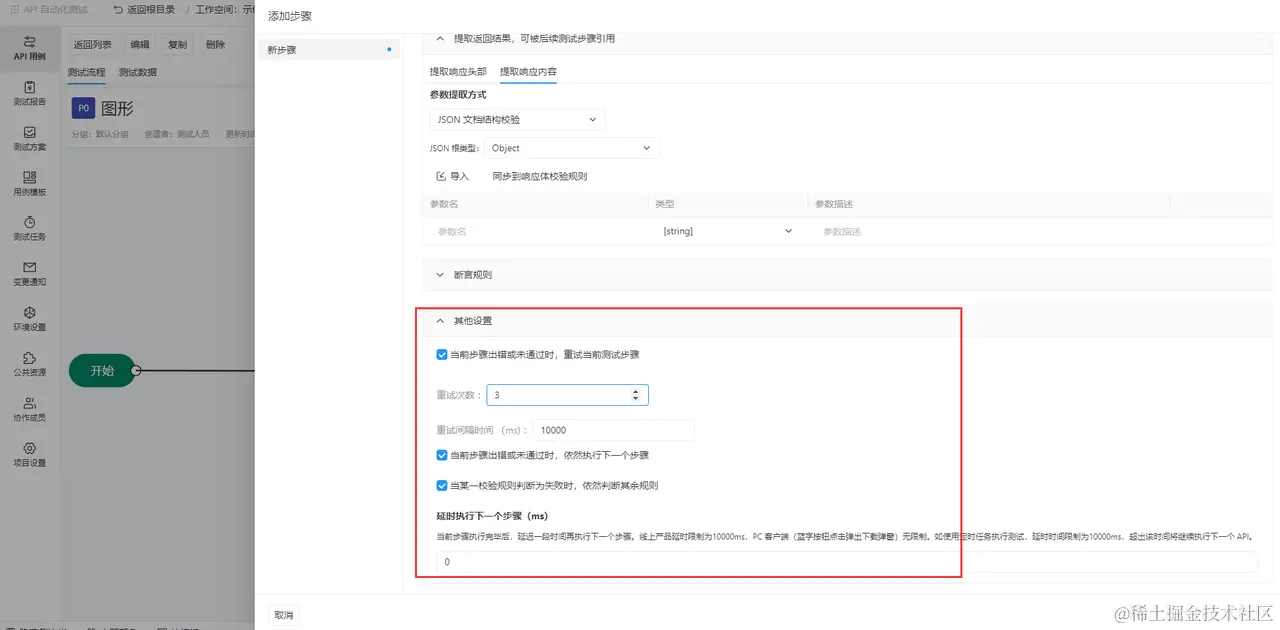Screen dimensions: 1280x630
Task: Open 用例模板 sidebar icon
Action: click(30, 183)
